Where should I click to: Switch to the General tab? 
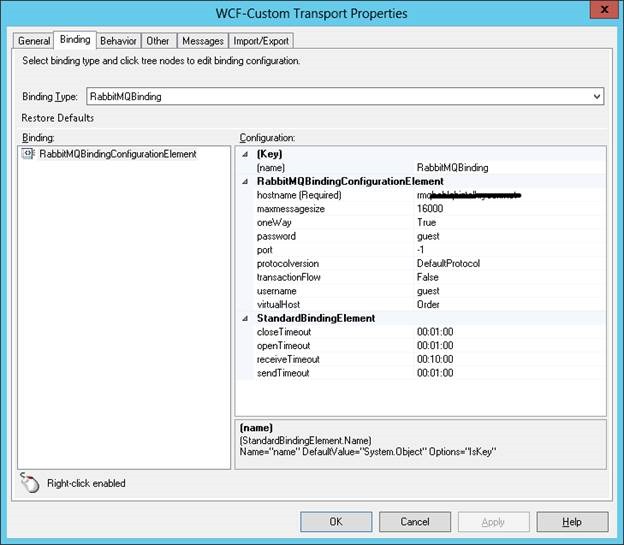[x=34, y=41]
